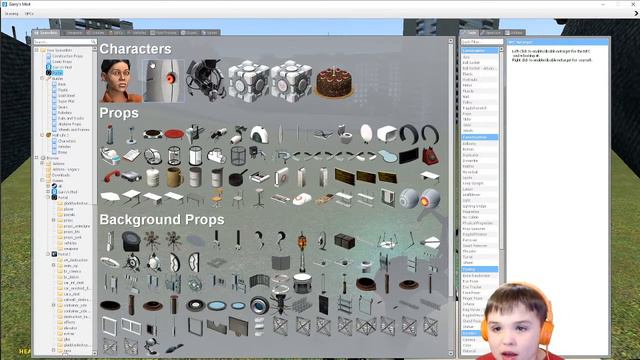This screenshot has width=640, height=360.
Task: Collapse the Portal 2 games tree node
Action: [48, 254]
